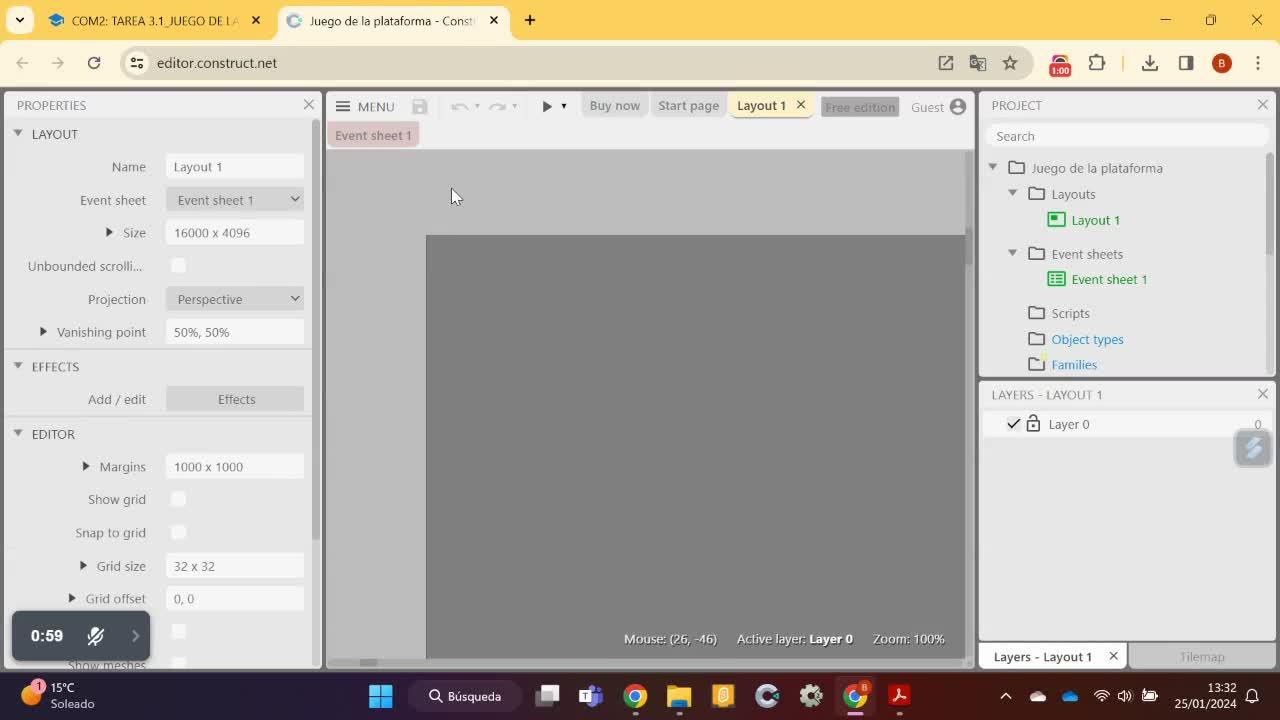Select the Families folder
1280x720 pixels.
1074,365
